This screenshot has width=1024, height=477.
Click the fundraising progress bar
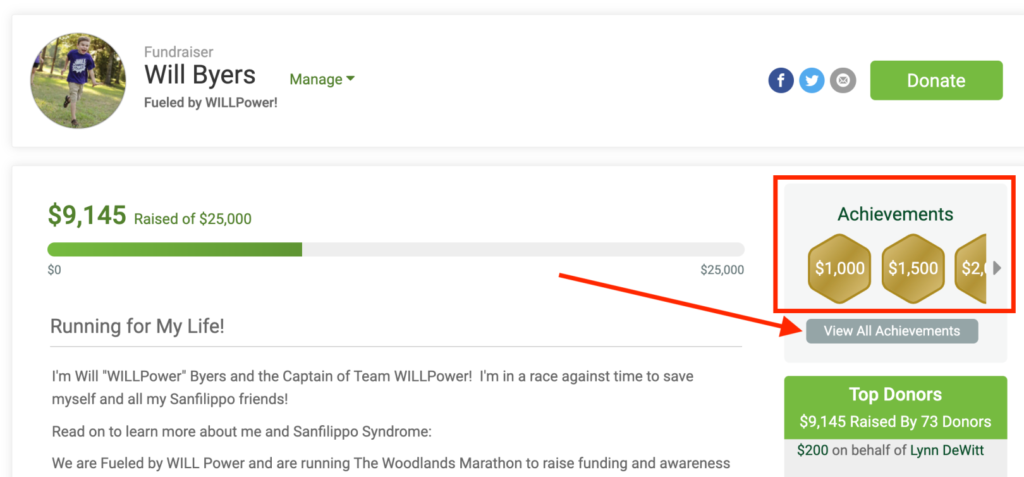point(396,250)
